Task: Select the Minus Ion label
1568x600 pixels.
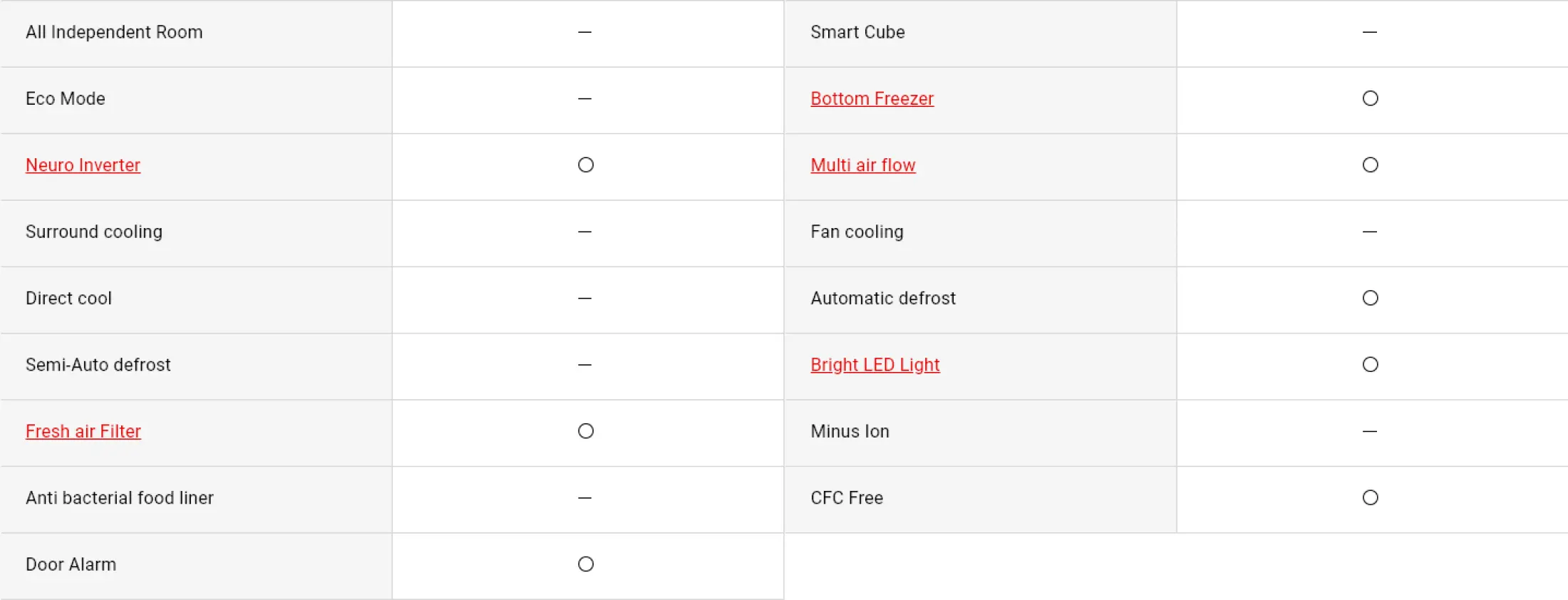Action: click(x=850, y=431)
